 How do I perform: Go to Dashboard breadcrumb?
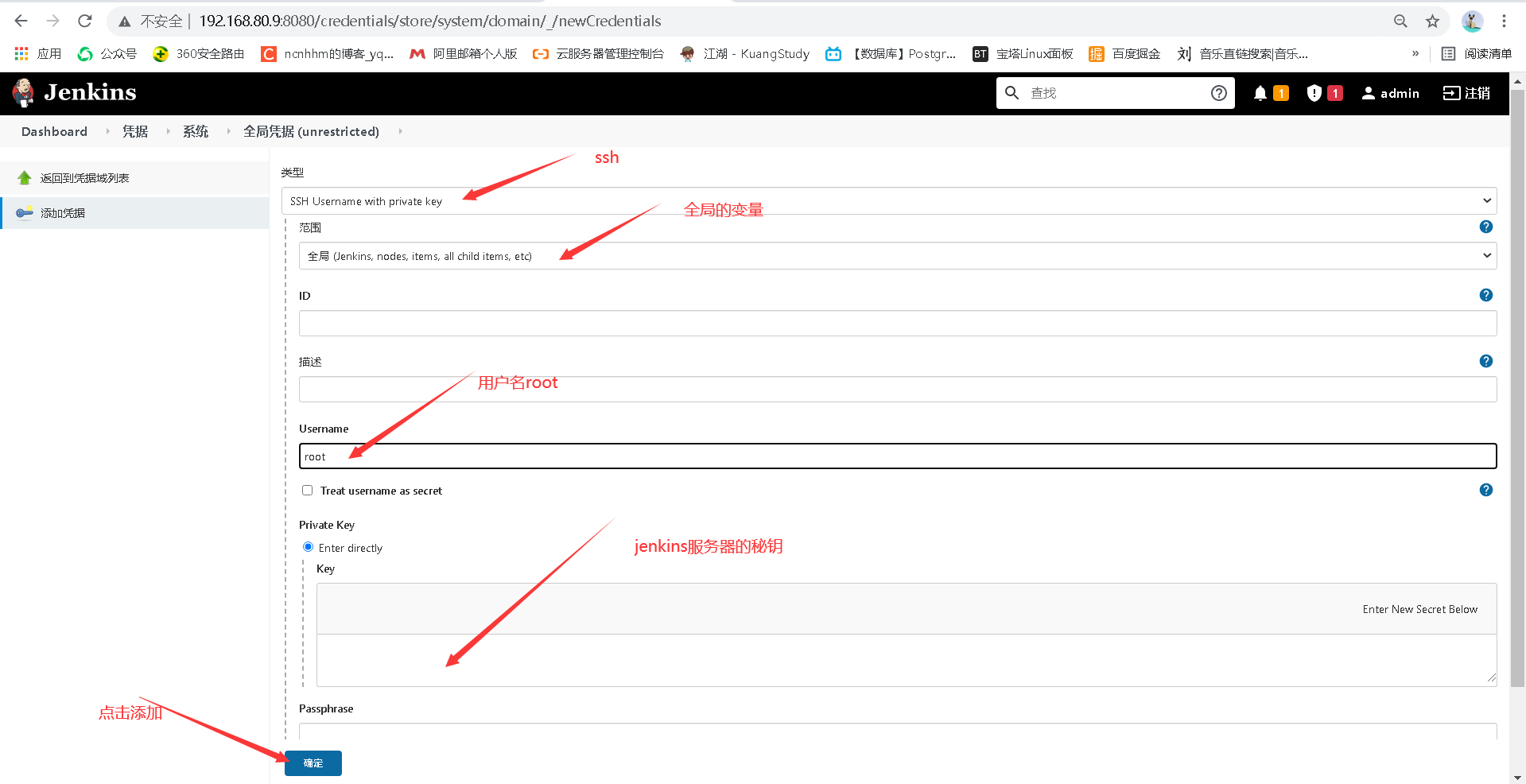pyautogui.click(x=53, y=131)
